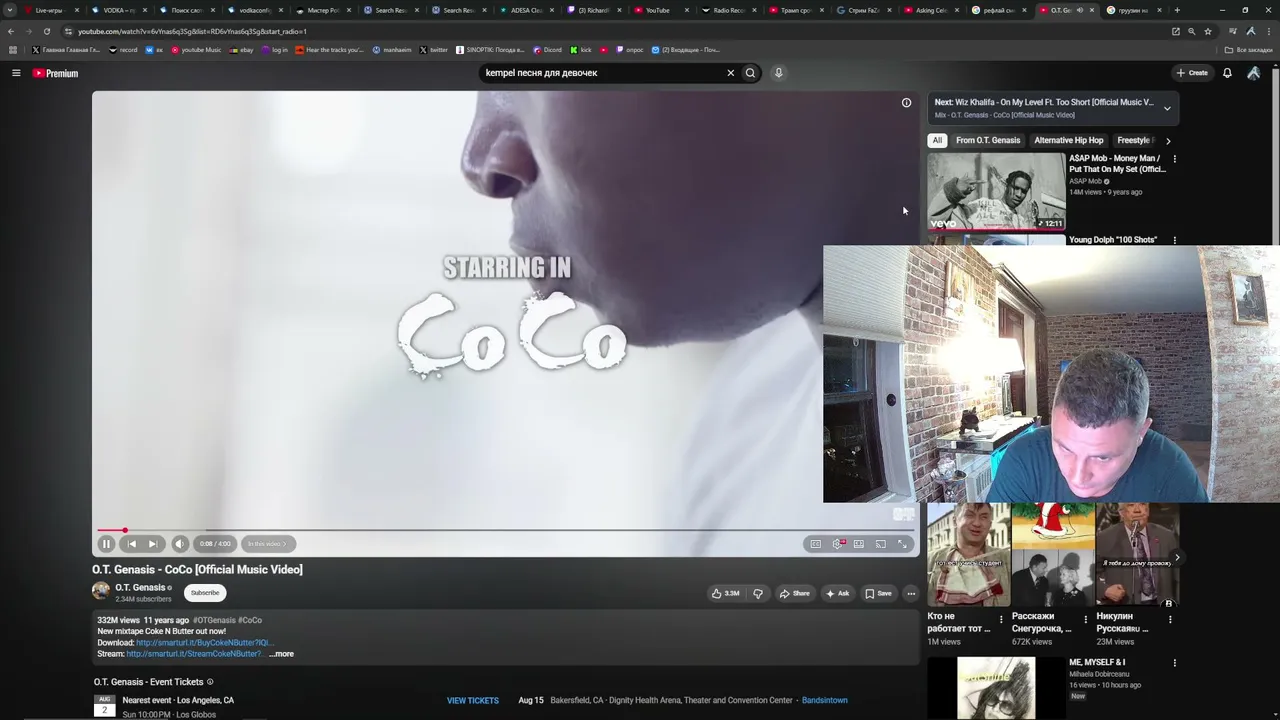Select the Alternative Hip Hop chip

click(1069, 140)
